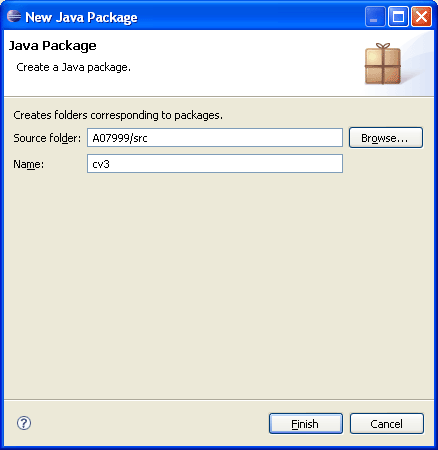Click the wrapped package banner image
The height and width of the screenshot is (450, 438).
(383, 64)
